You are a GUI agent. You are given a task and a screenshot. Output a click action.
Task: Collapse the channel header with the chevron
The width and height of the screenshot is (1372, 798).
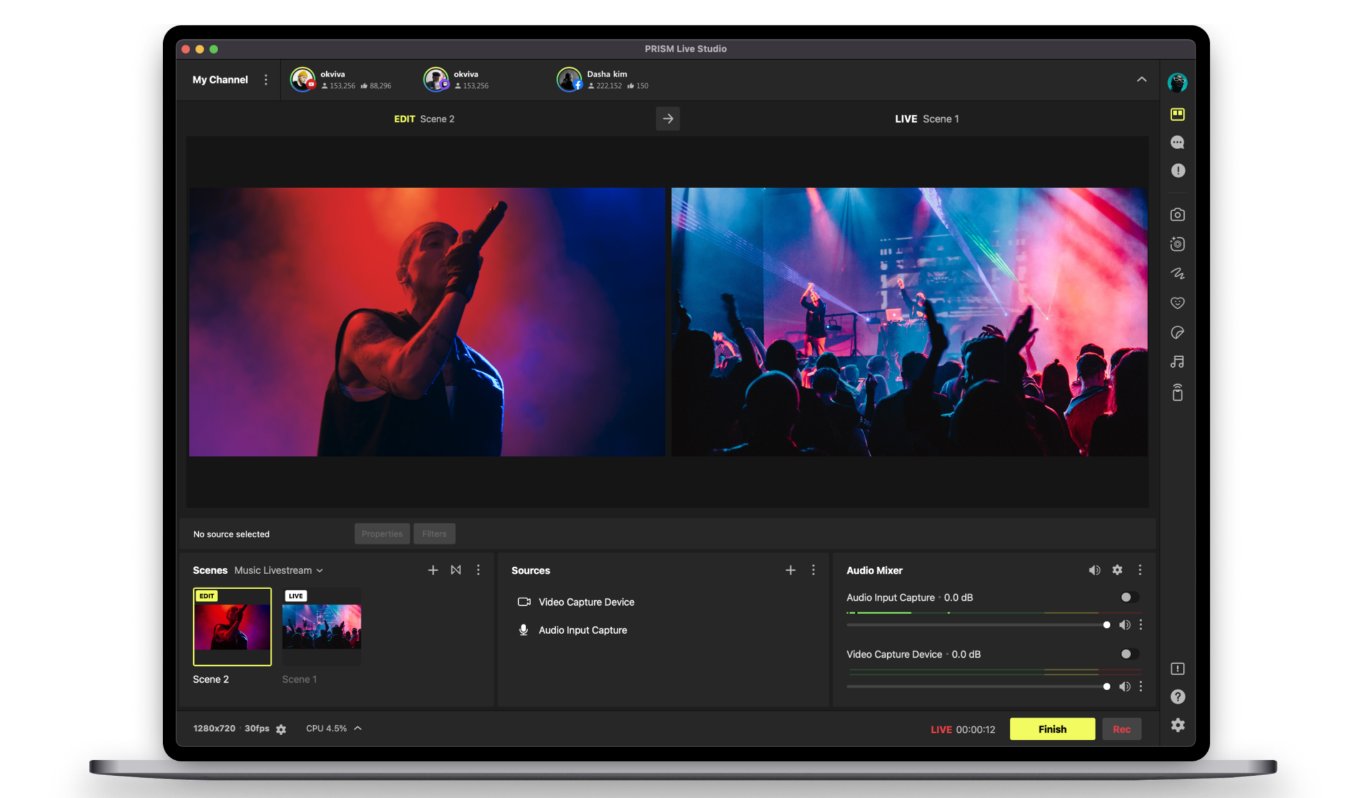click(1141, 78)
